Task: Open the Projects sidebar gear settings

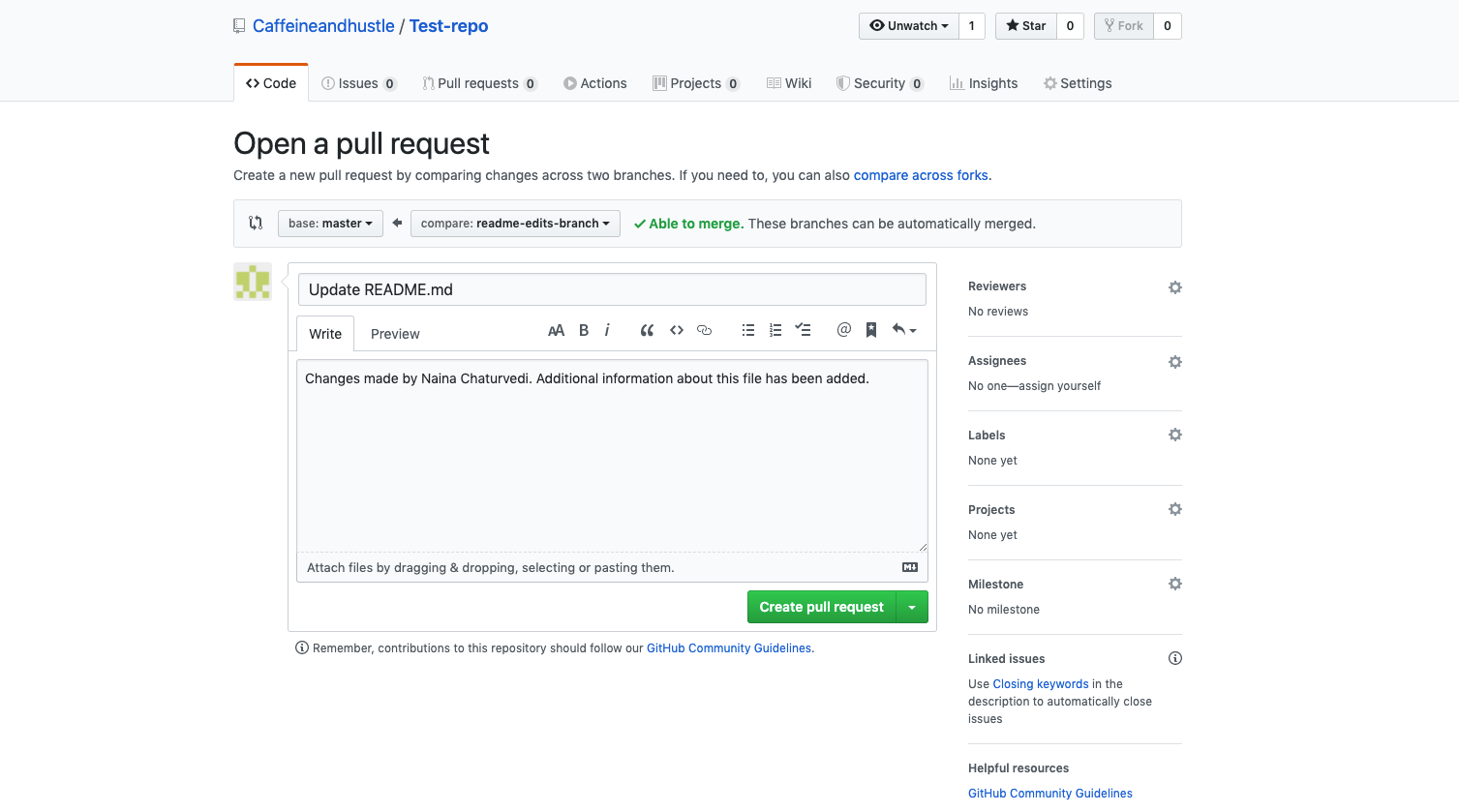Action: [1175, 509]
